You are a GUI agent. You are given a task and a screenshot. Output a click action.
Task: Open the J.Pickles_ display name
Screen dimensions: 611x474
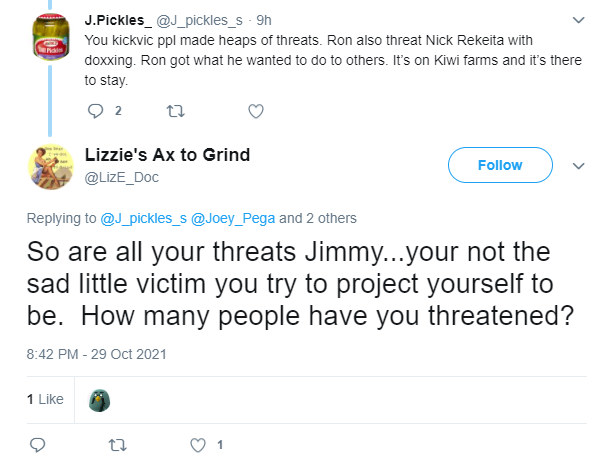pyautogui.click(x=118, y=20)
